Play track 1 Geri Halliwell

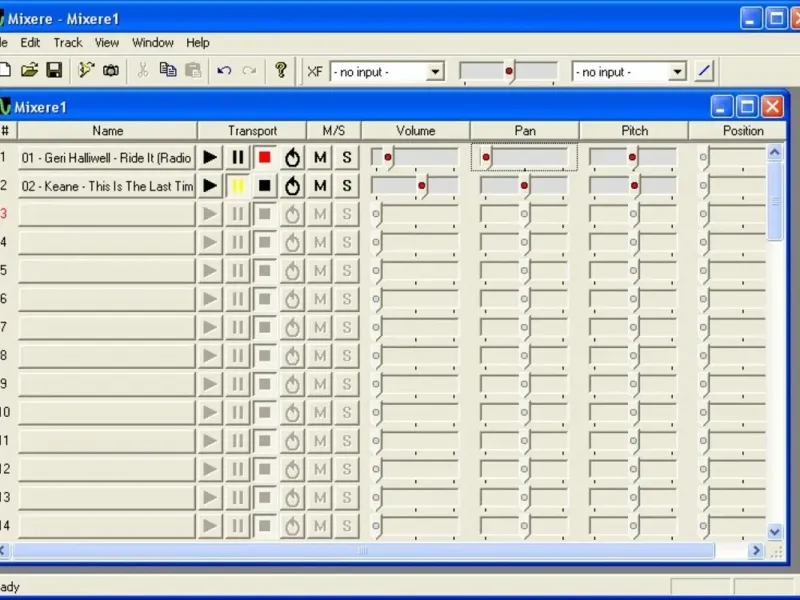[x=210, y=158]
